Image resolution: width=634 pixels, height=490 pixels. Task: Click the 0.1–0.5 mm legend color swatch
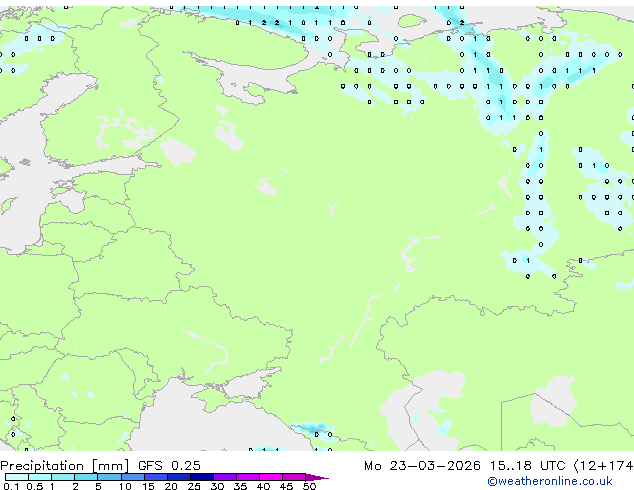(x=17, y=477)
